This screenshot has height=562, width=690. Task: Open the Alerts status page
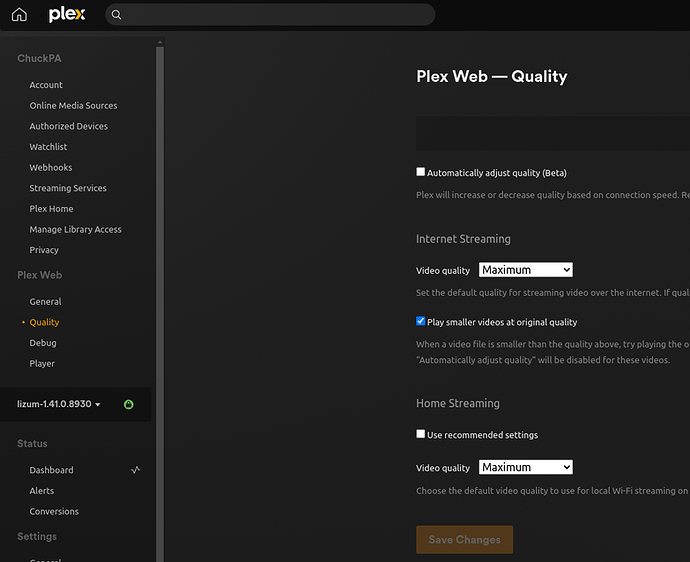pyautogui.click(x=41, y=491)
